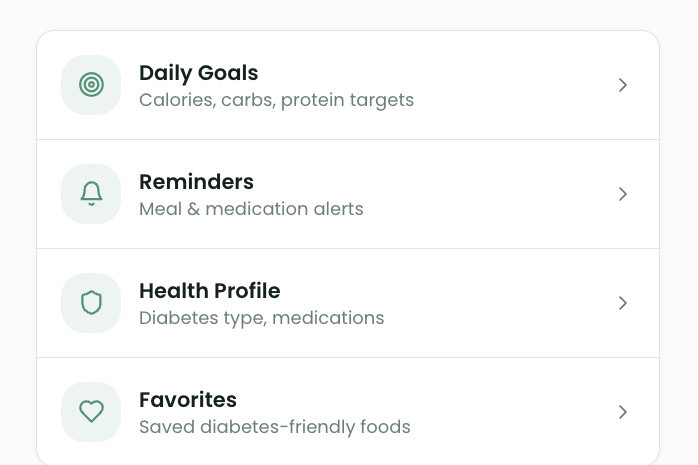Select the Reminders title

[196, 182]
